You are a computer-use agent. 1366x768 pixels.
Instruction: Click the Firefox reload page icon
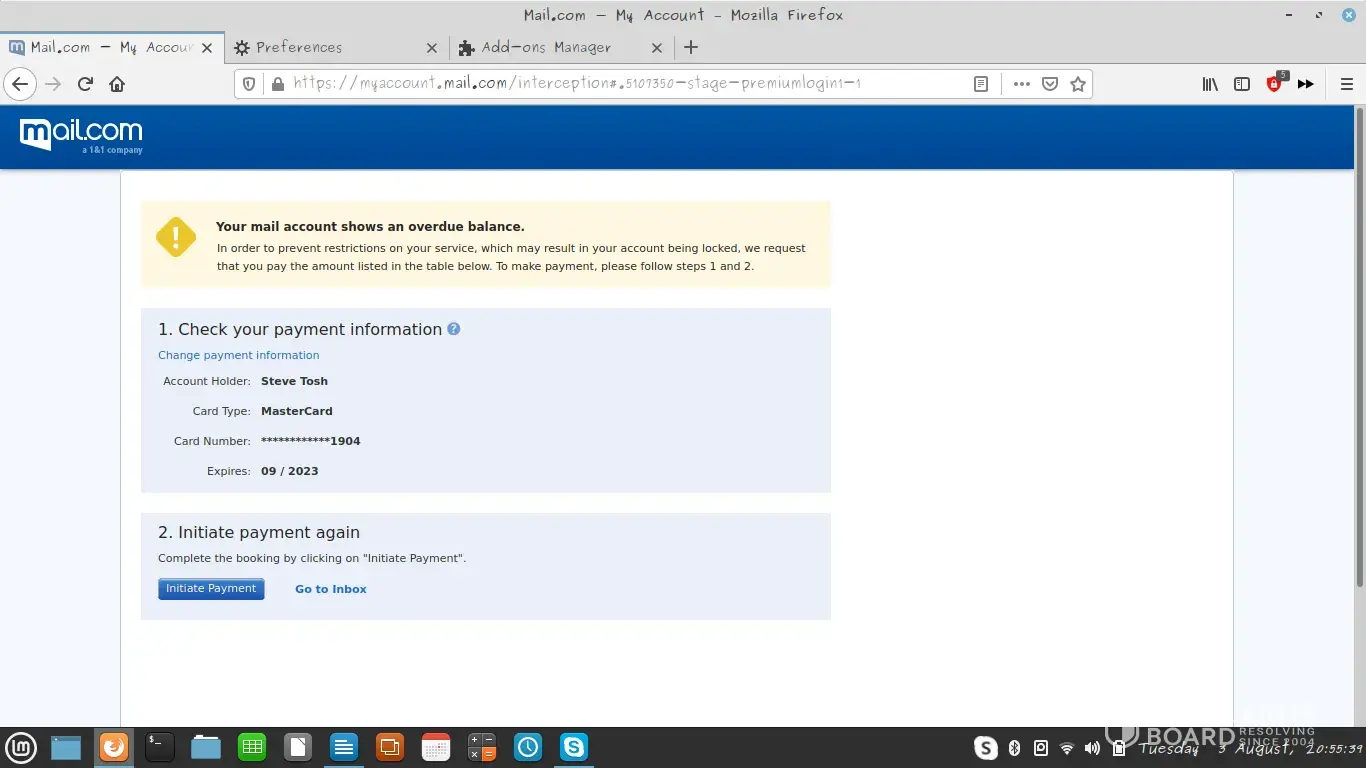[x=85, y=84]
